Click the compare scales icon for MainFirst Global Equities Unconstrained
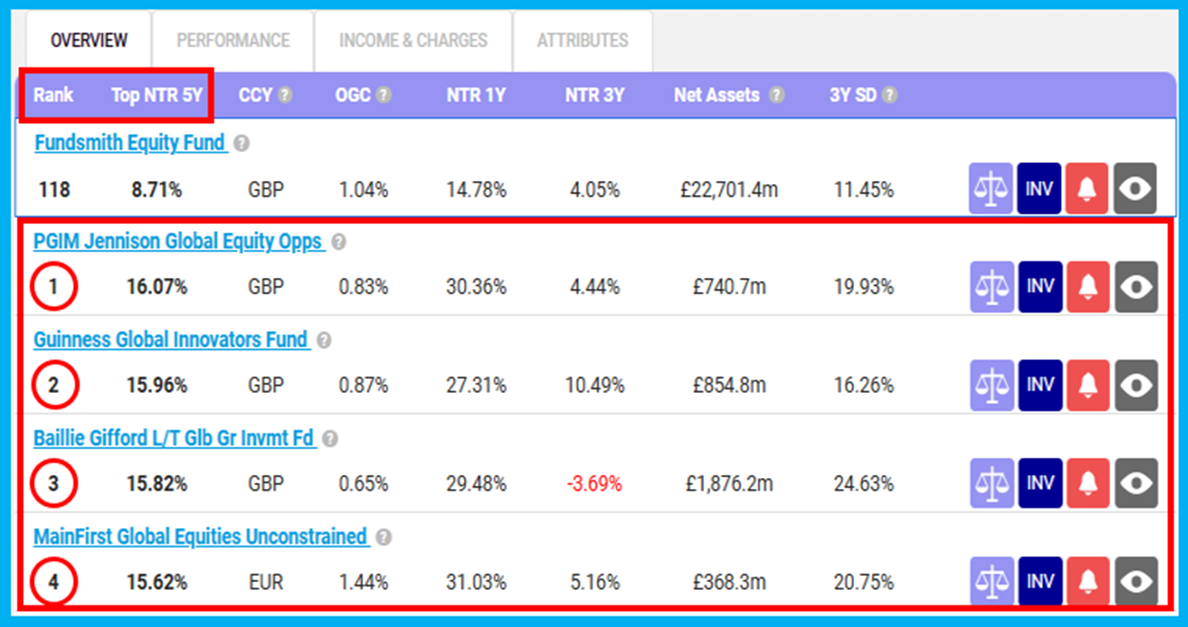The height and width of the screenshot is (627, 1188). (x=991, y=581)
